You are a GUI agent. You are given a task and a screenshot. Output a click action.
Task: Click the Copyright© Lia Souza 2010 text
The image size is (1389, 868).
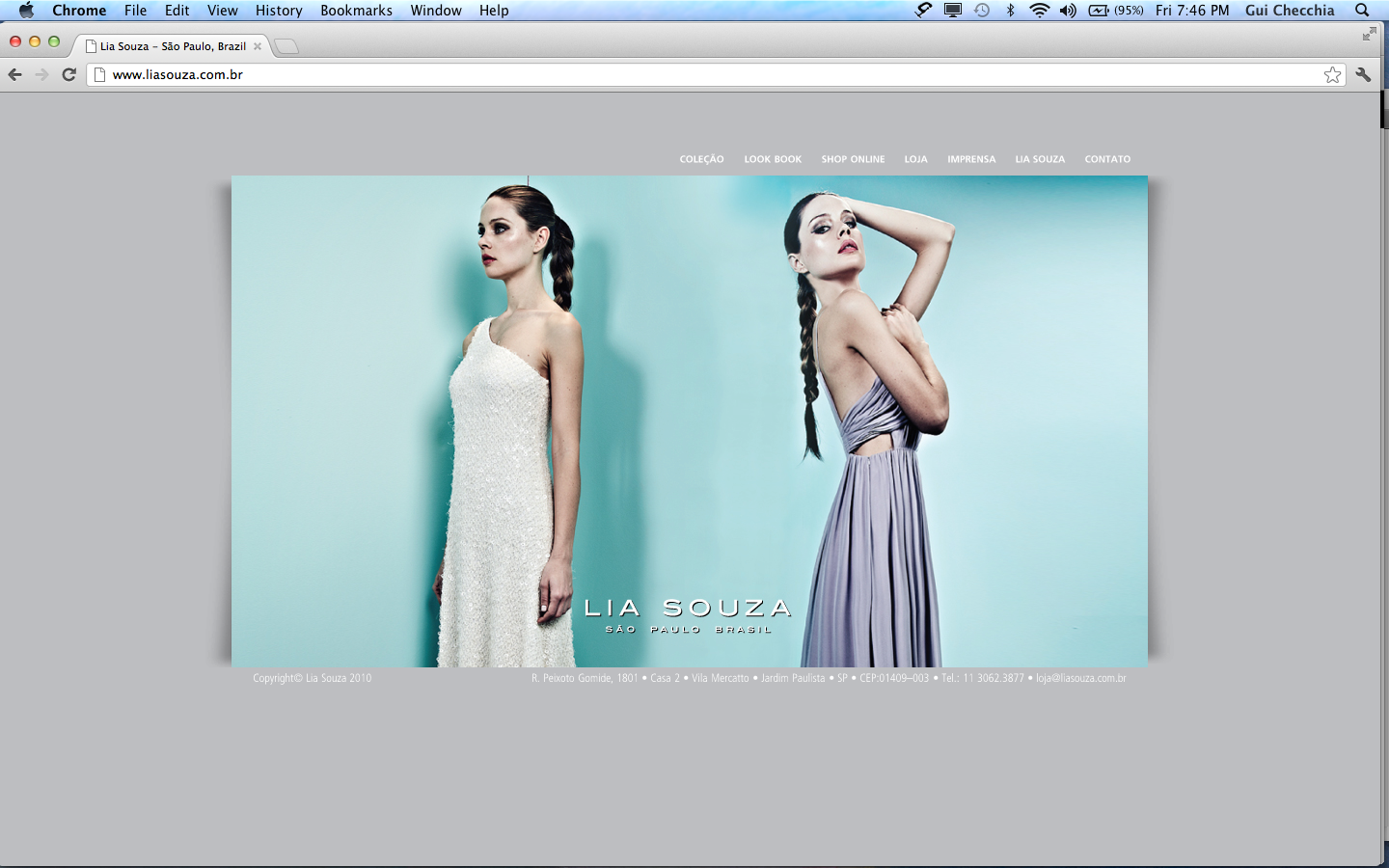[x=312, y=678]
